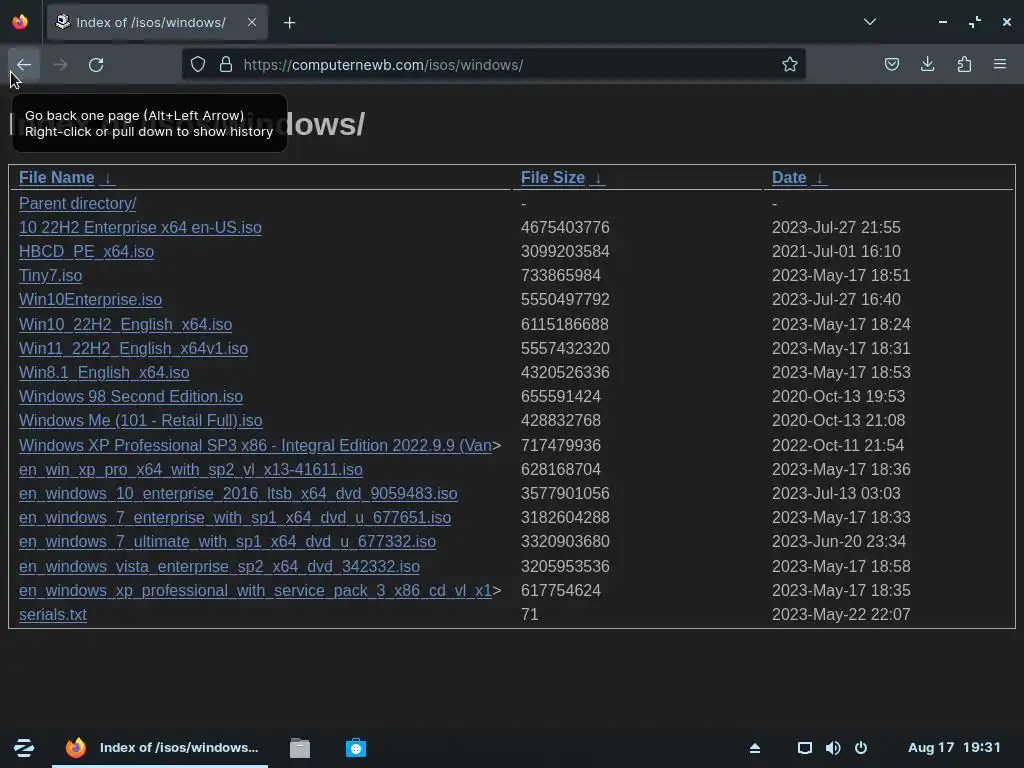Download Win11_22H2_English_x64v1.iso
The width and height of the screenshot is (1024, 768).
[x=133, y=348]
